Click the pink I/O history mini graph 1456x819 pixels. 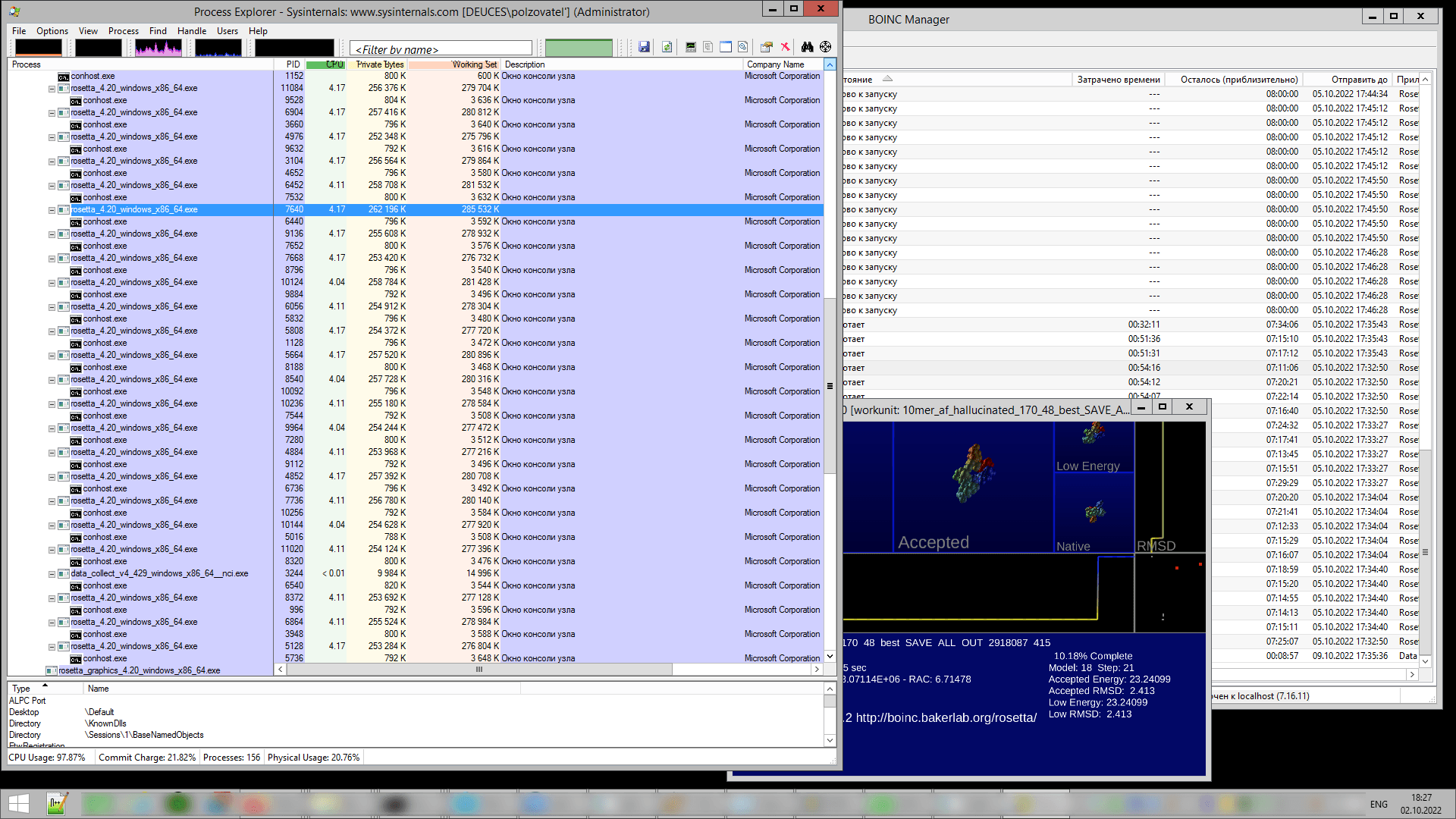[158, 48]
